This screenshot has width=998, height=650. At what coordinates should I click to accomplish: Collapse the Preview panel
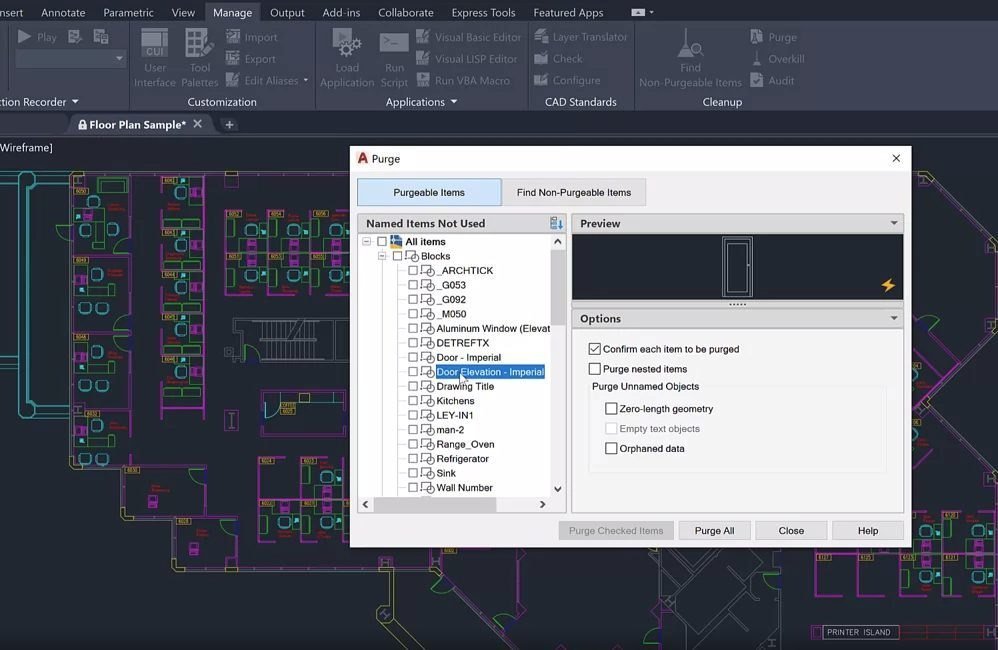pos(893,222)
